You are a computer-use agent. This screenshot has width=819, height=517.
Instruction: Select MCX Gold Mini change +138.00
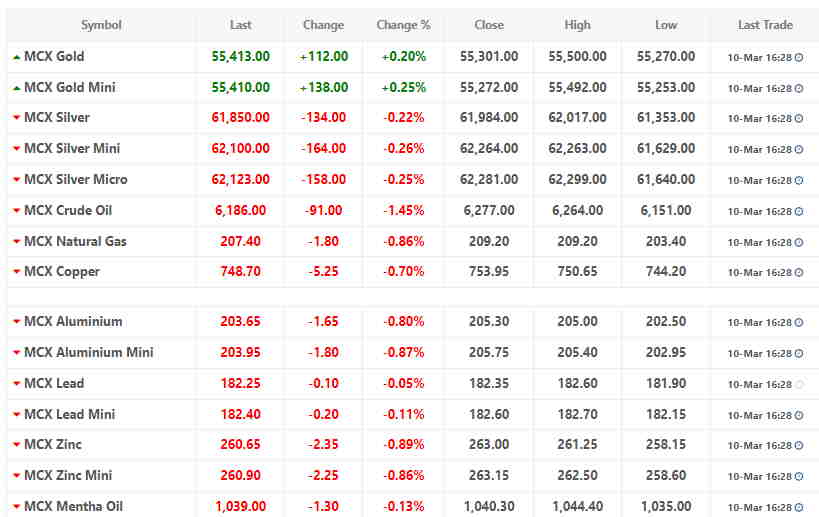point(323,87)
